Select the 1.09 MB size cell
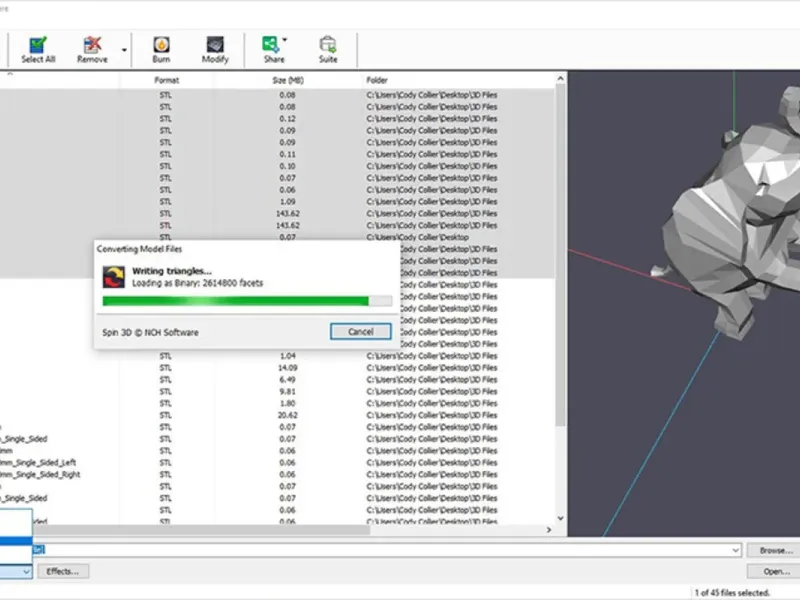This screenshot has height=600, width=800. [x=288, y=202]
